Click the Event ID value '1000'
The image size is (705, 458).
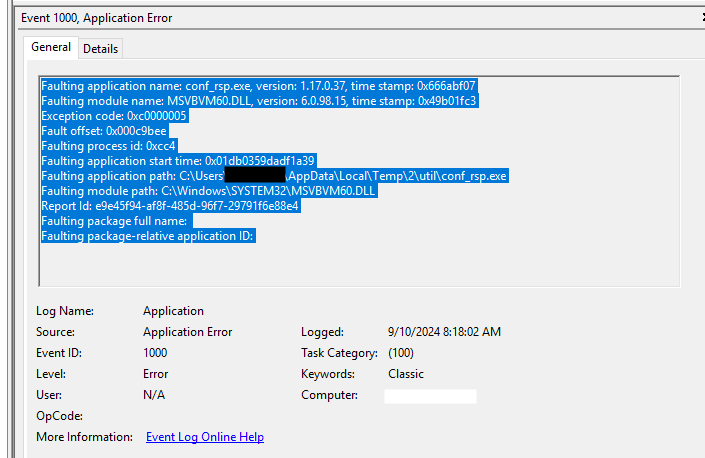(x=155, y=353)
